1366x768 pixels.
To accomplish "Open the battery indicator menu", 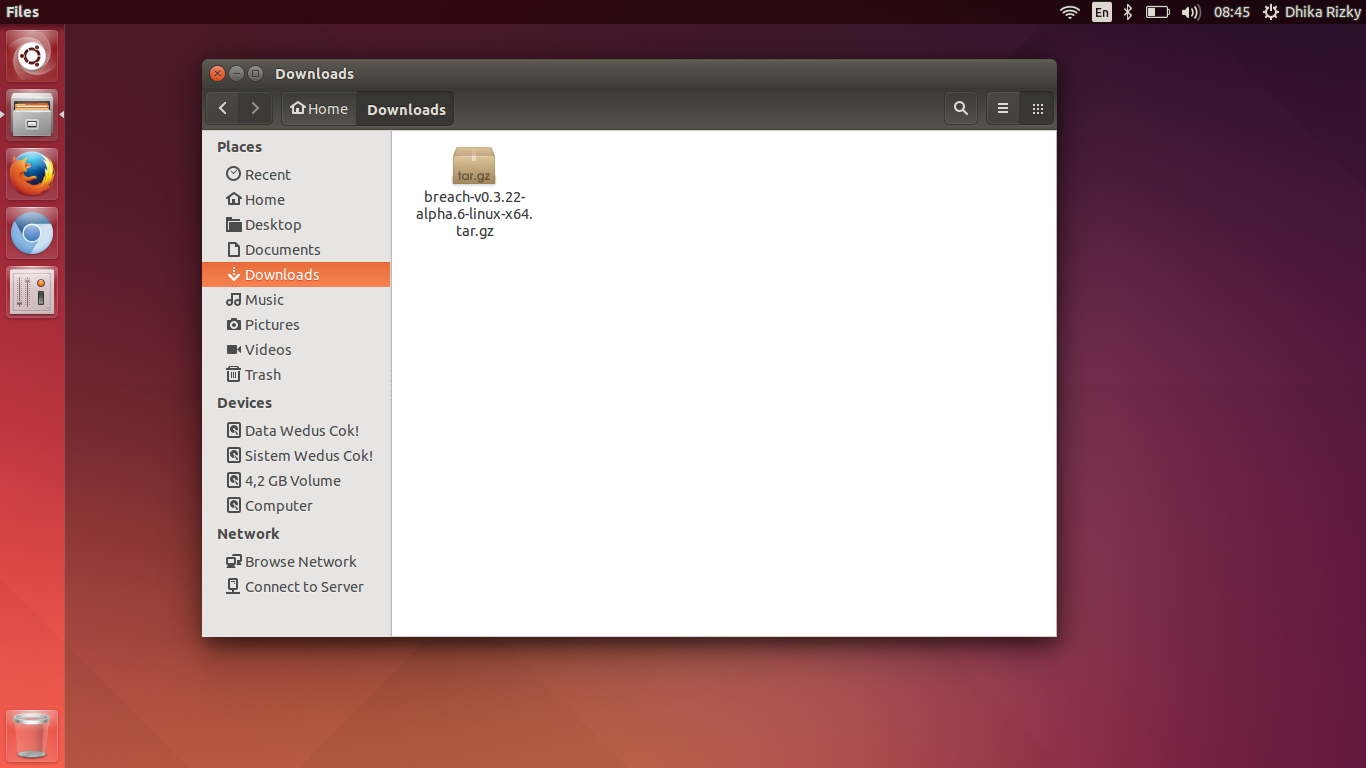I will click(1157, 12).
